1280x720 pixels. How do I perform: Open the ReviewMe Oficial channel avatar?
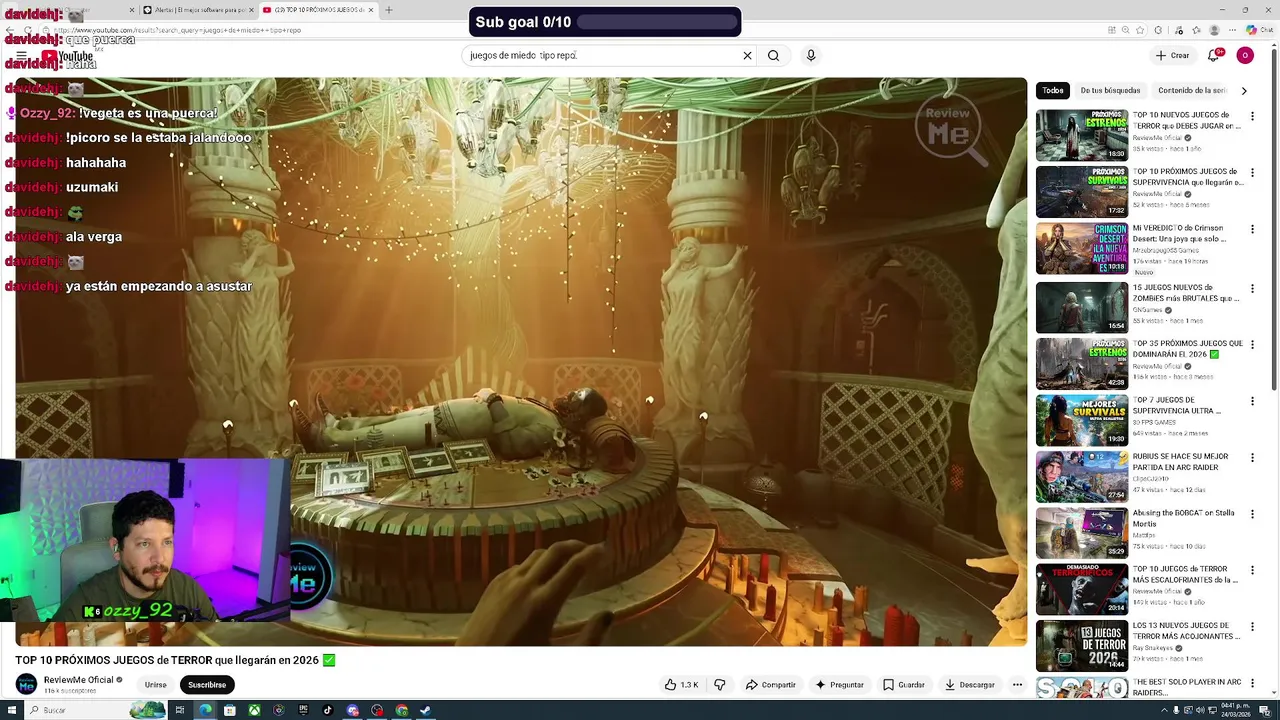click(x=26, y=685)
